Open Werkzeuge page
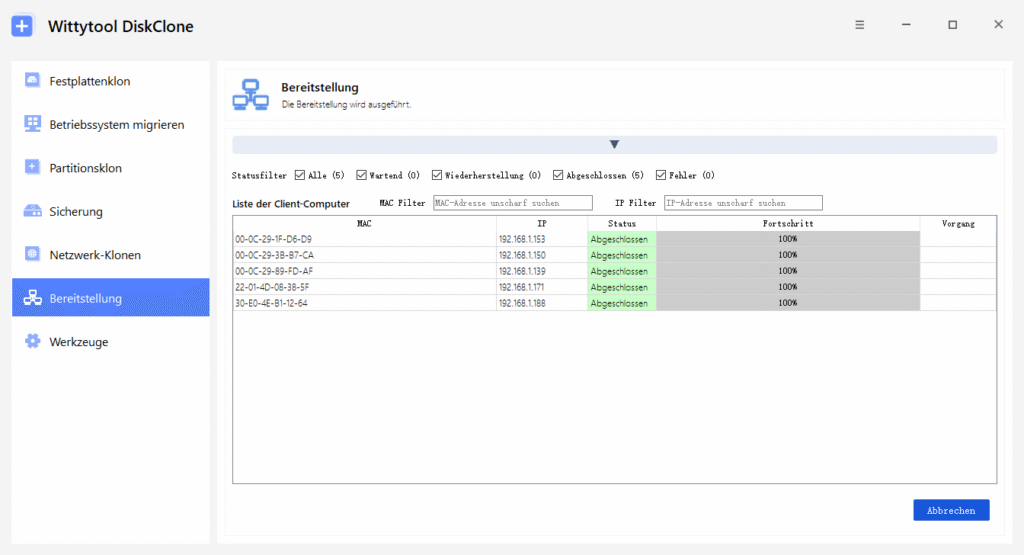Image resolution: width=1024 pixels, height=555 pixels. click(x=110, y=341)
